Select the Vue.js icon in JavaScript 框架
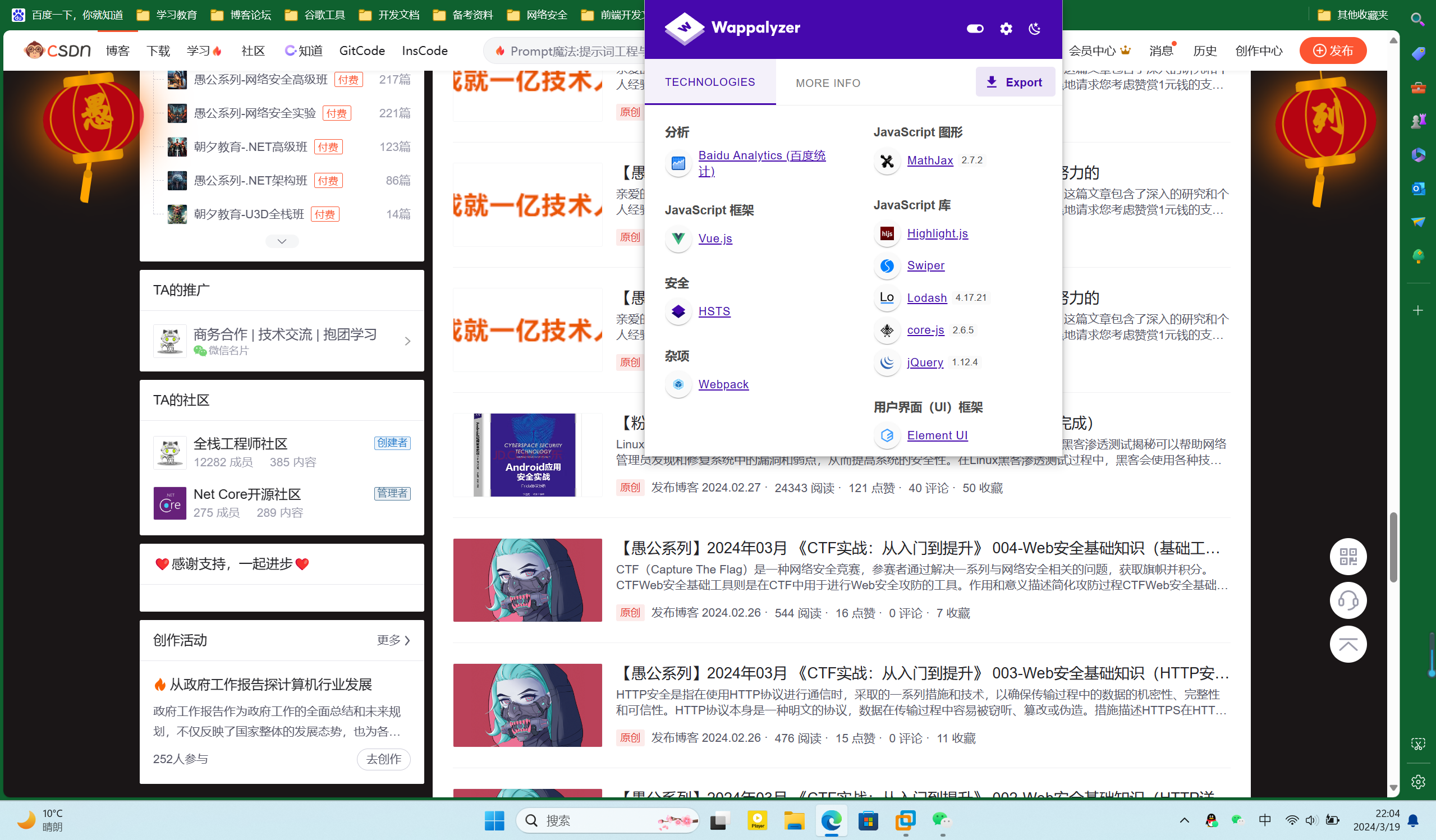Viewport: 1436px width, 840px height. coord(678,240)
